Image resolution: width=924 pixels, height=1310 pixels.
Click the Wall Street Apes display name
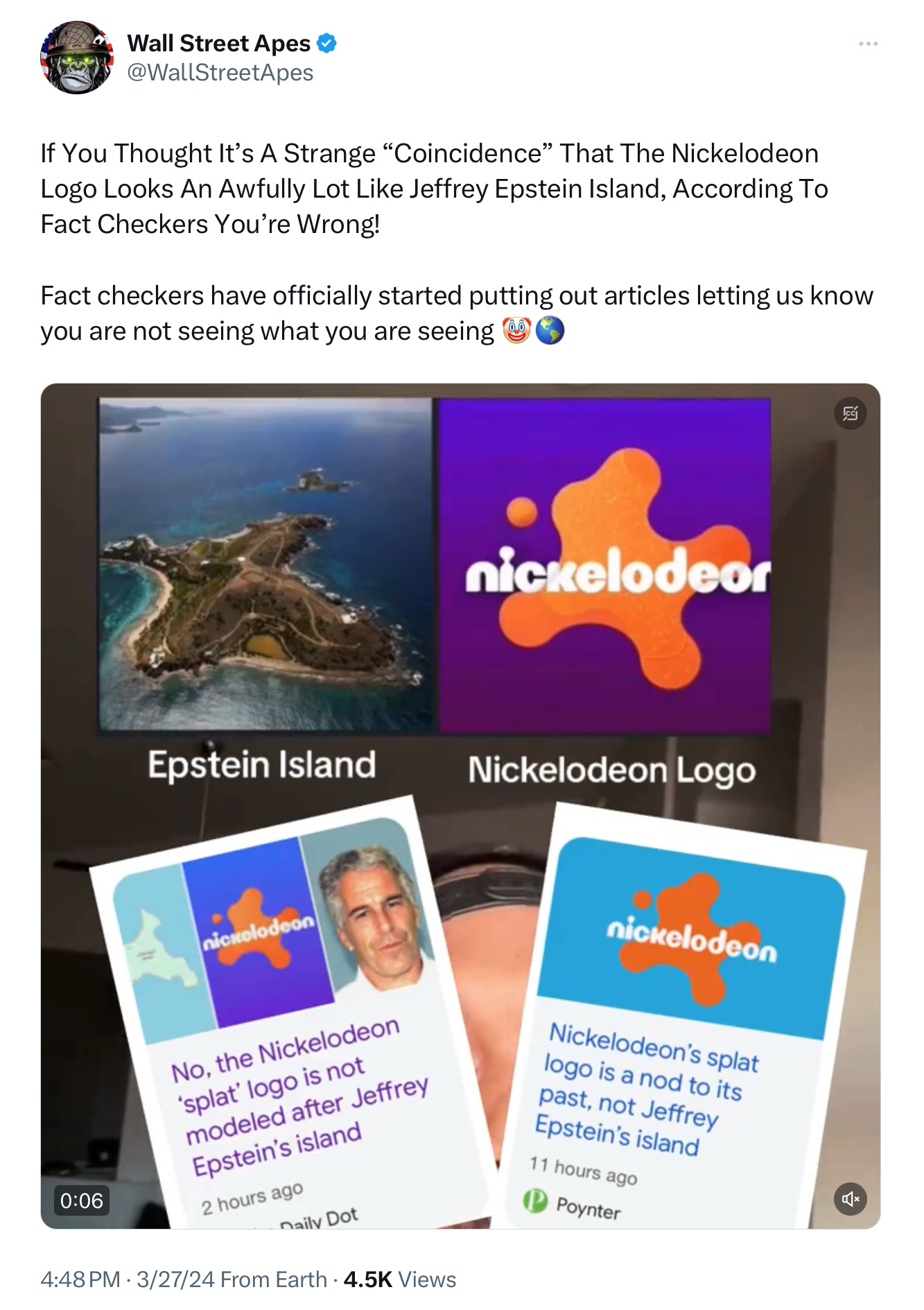219,44
